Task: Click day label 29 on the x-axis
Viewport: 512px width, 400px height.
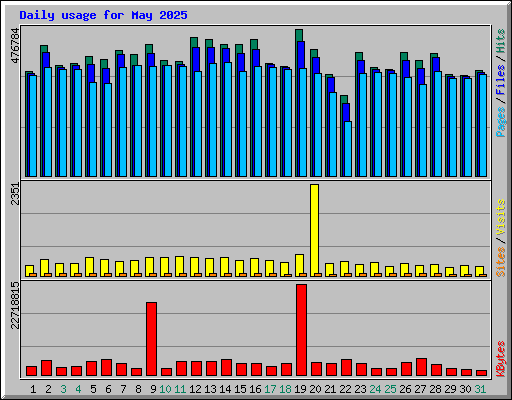Action: click(x=450, y=389)
